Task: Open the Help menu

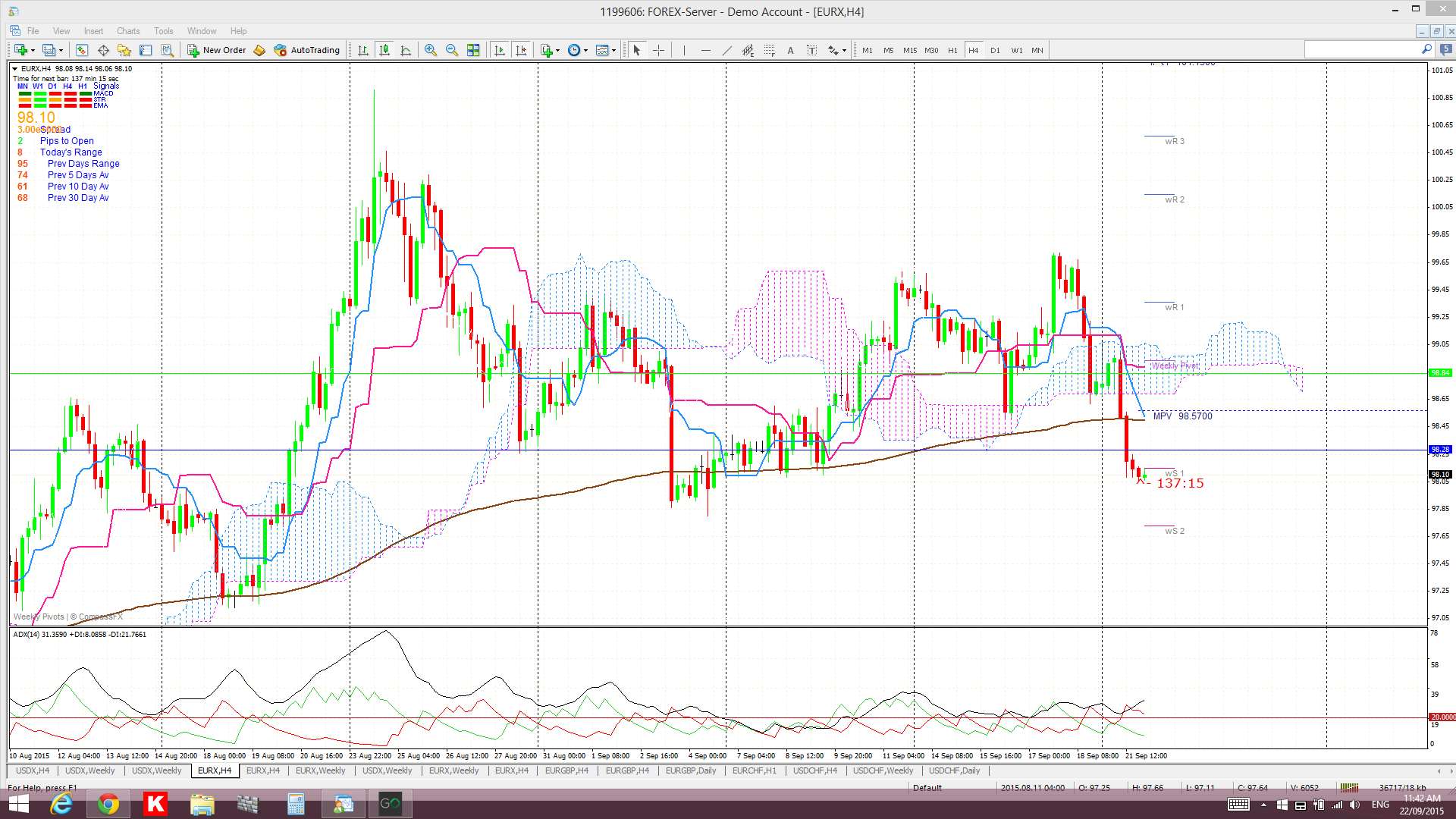Action: pyautogui.click(x=238, y=31)
